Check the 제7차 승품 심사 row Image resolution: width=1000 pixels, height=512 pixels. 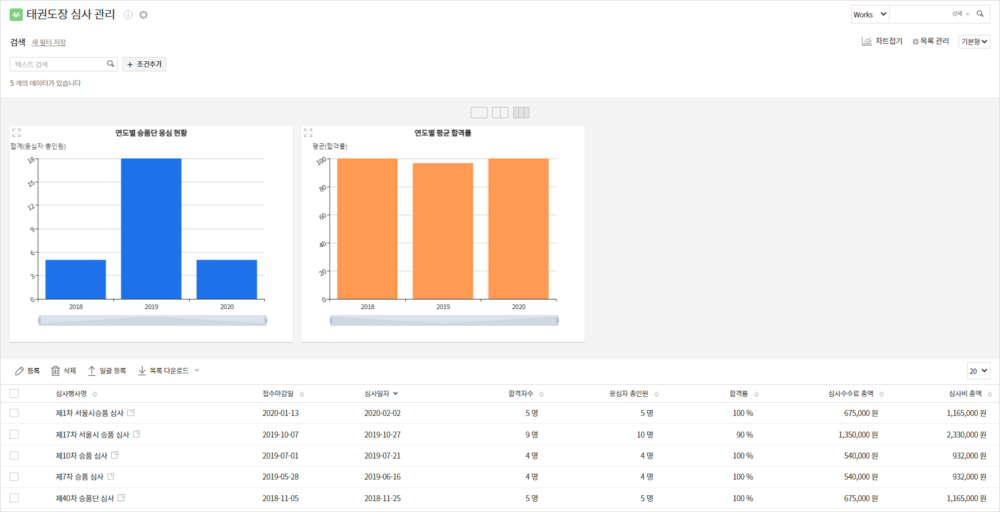tap(14, 476)
